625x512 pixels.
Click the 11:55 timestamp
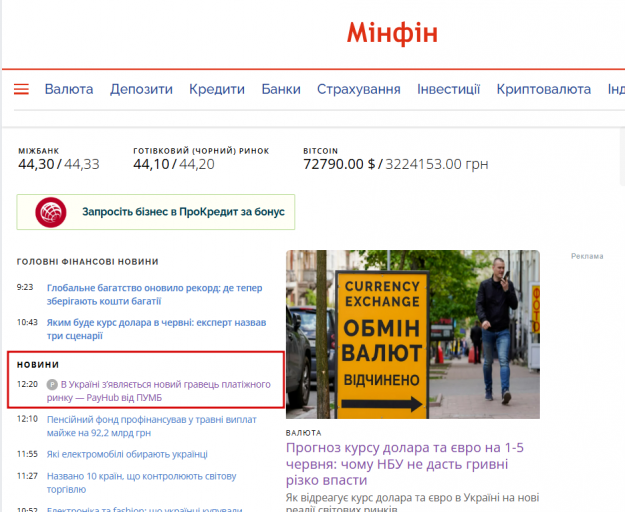coord(27,454)
